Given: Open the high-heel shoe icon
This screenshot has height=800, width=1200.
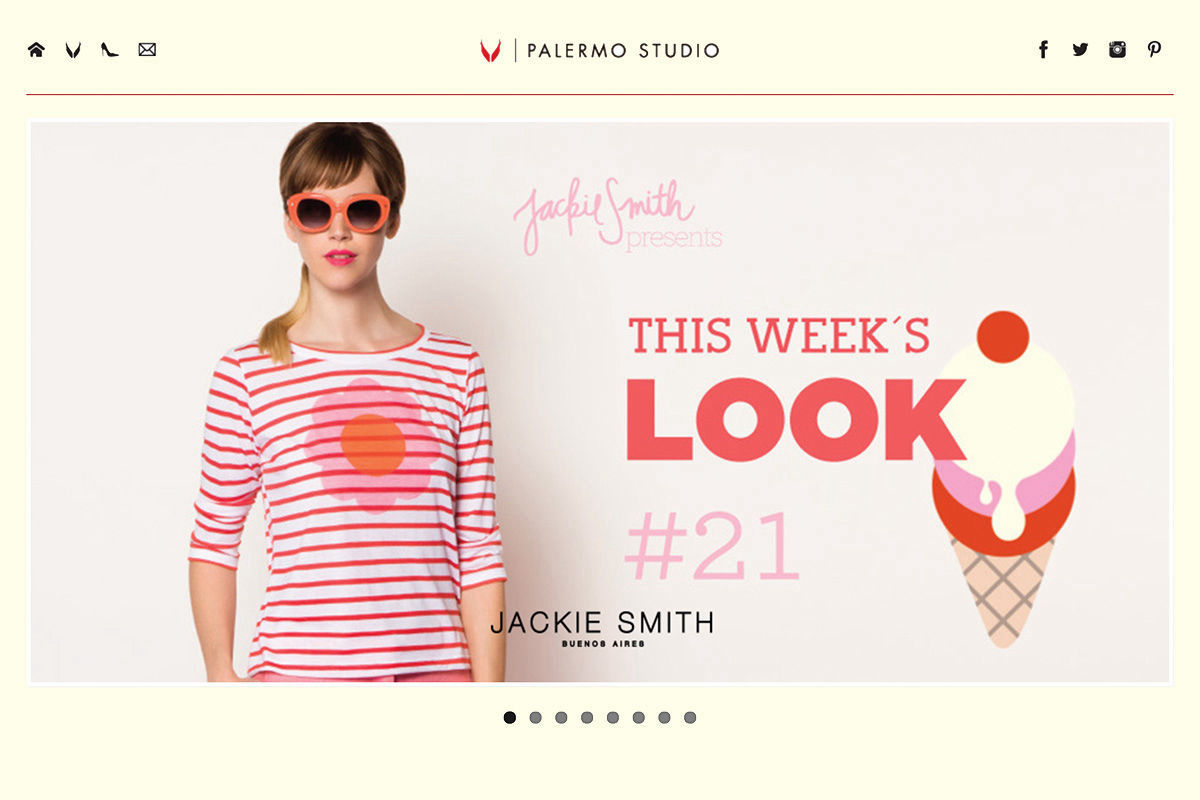Looking at the screenshot, I should click(110, 50).
